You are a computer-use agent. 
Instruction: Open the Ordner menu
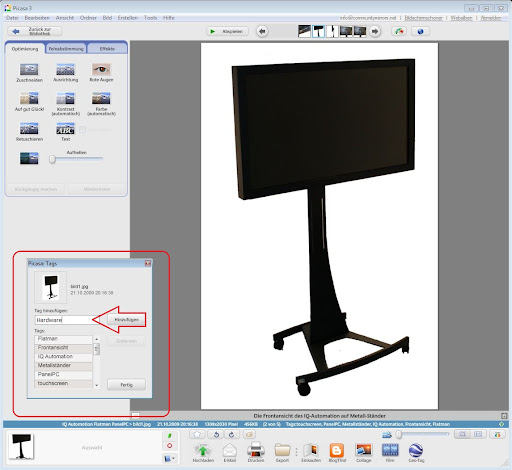(88, 18)
